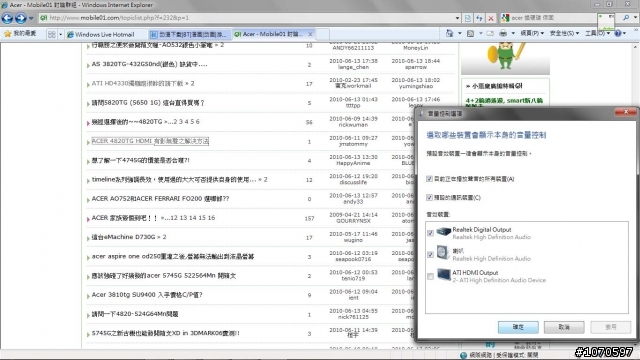Viewport: 640px width, 360px height.
Task: Open the search provider dropdown arrow
Action: pyautogui.click(x=635, y=18)
